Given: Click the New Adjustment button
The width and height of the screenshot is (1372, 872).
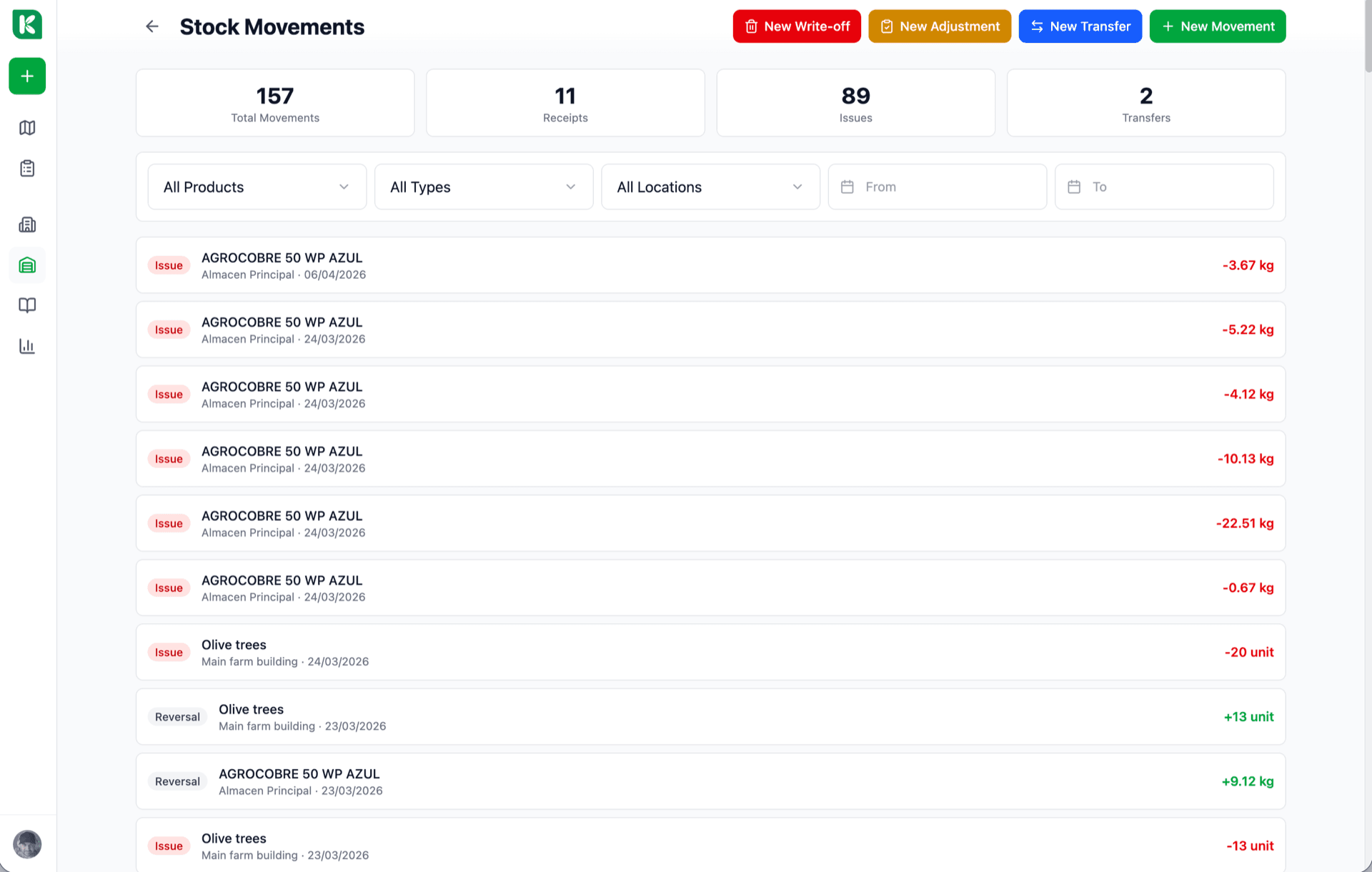Looking at the screenshot, I should (940, 26).
